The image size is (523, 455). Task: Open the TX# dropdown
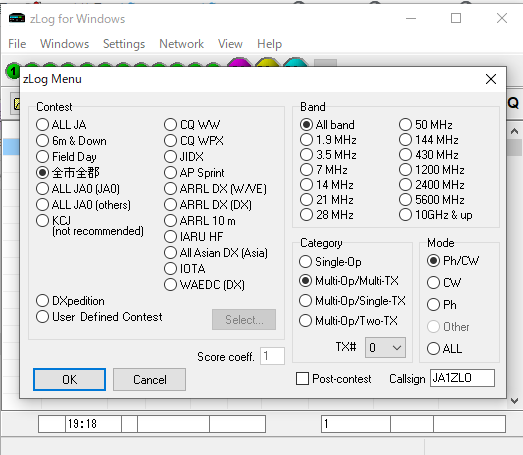pyautogui.click(x=385, y=348)
